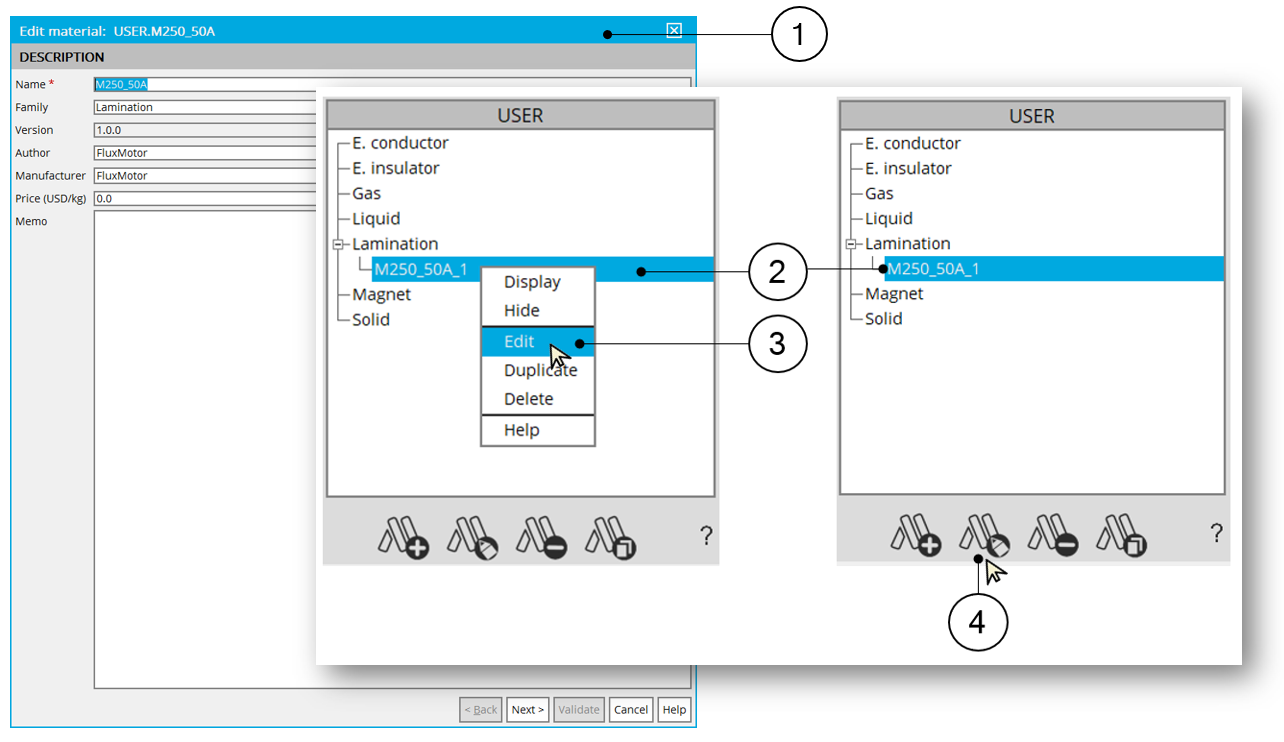
Task: Select Display in the context menu
Action: coord(532,282)
